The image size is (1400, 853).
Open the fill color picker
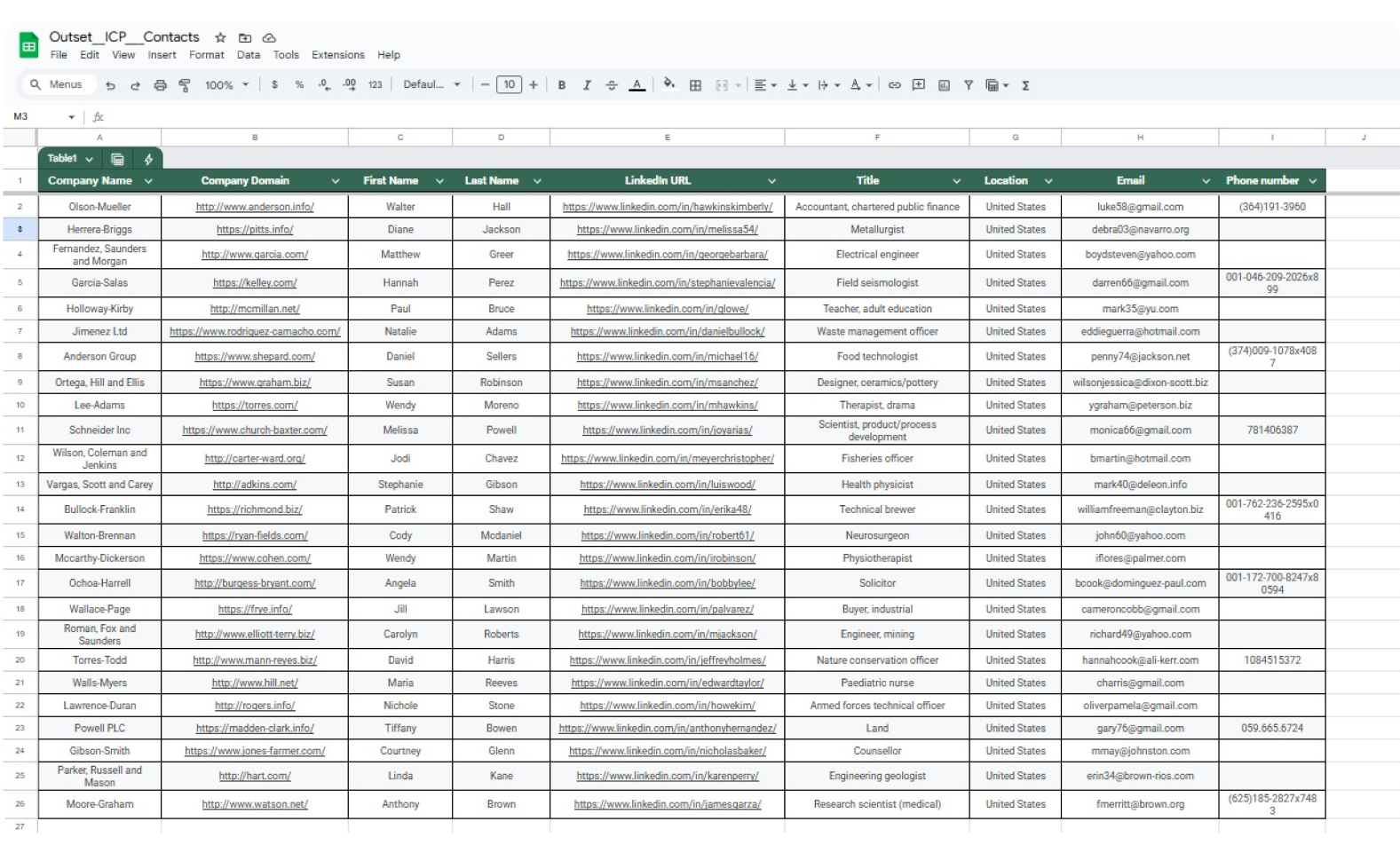(x=668, y=85)
